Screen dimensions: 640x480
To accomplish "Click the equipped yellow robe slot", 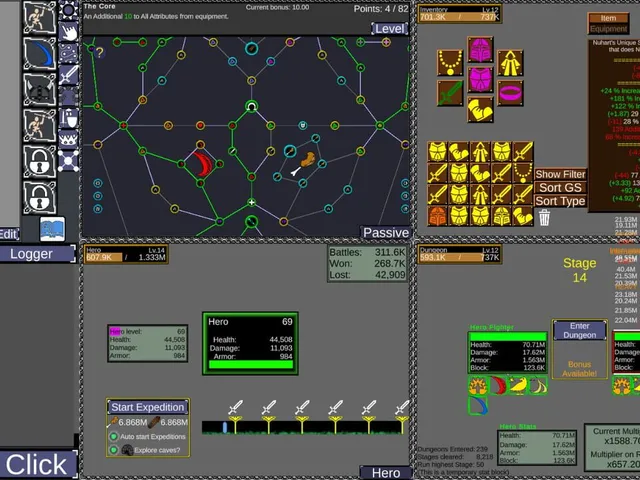I will [x=510, y=63].
